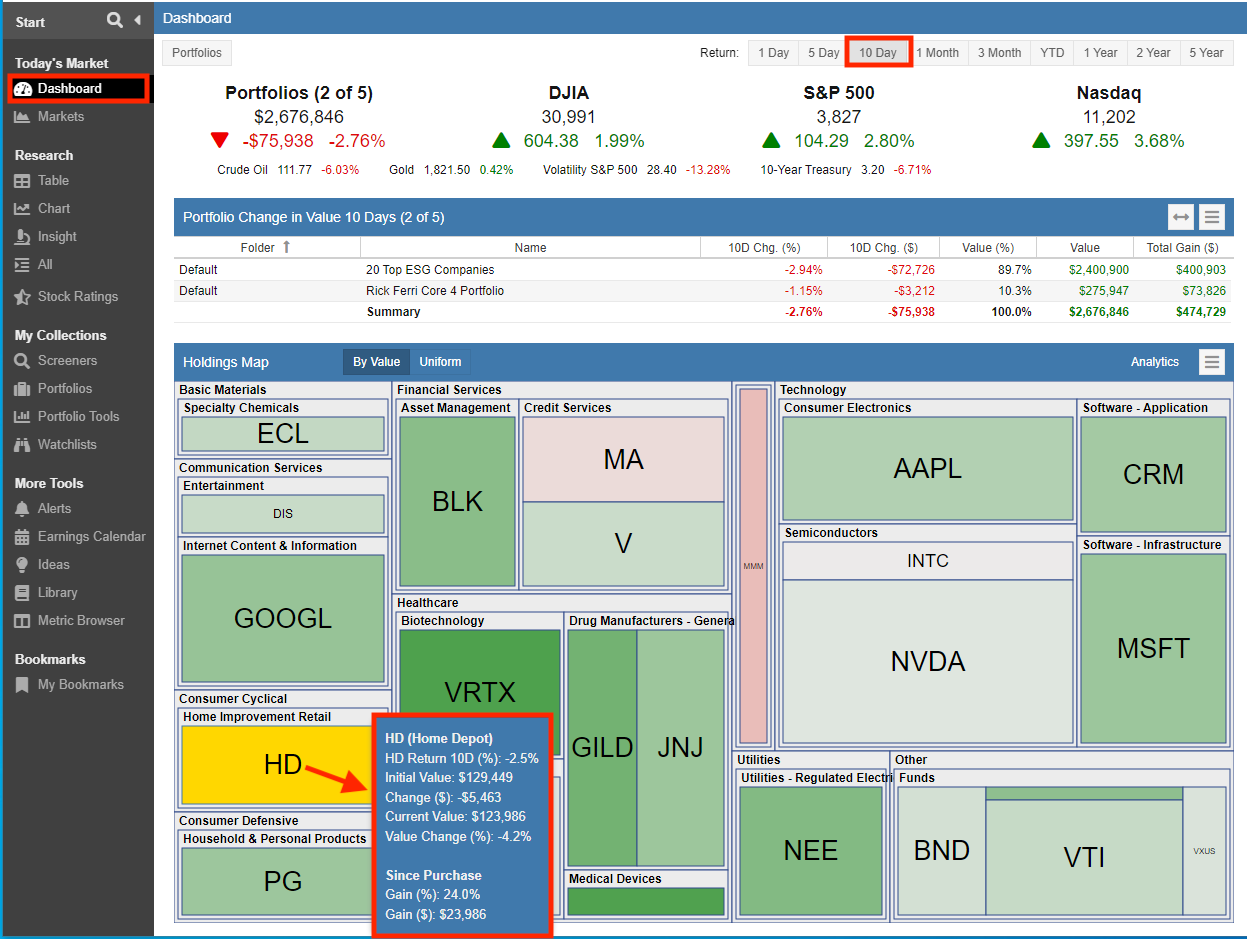Open the Rick Ferri Core 4 Portfolio

tap(435, 291)
